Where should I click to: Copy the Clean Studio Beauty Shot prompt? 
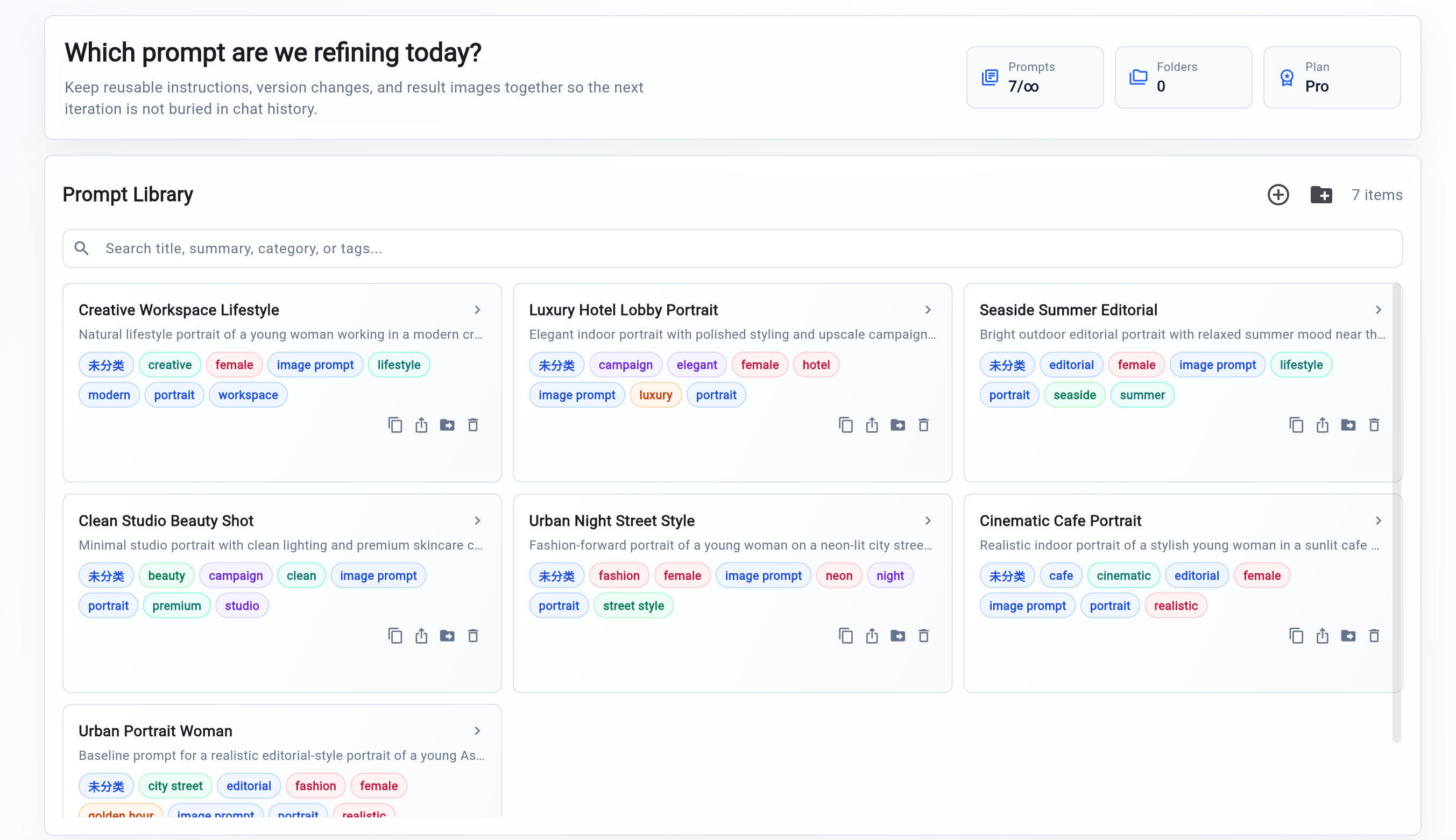click(395, 636)
